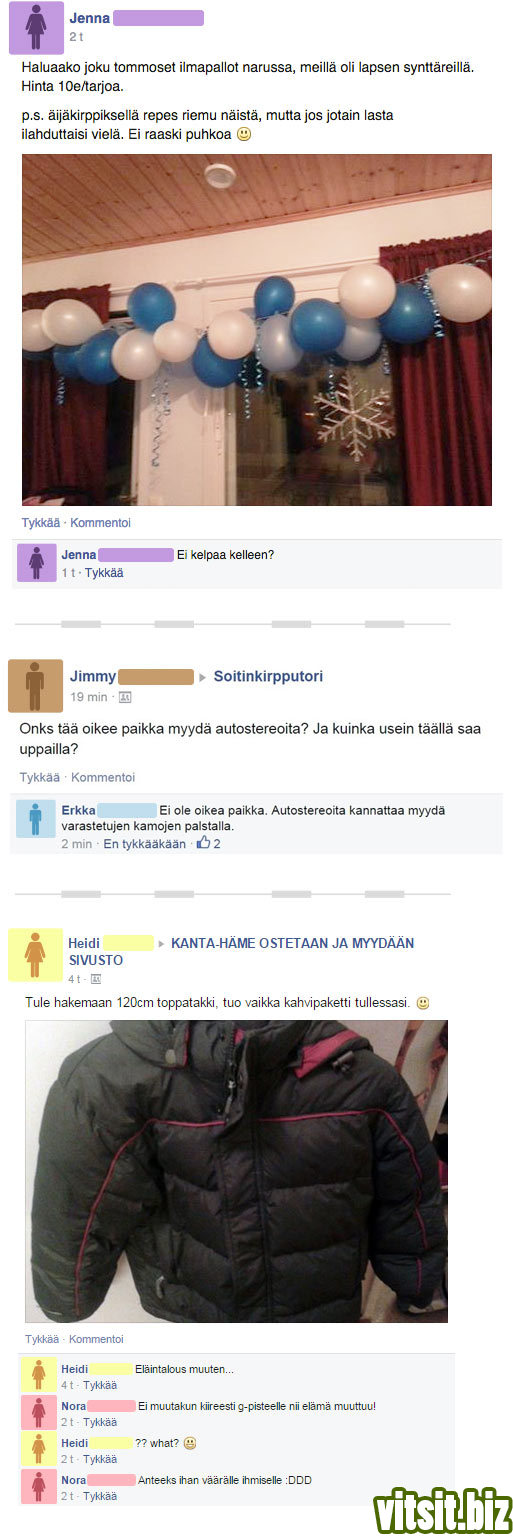Click Jenna's purple profile avatar icon
The image size is (513, 1536).
36,27
